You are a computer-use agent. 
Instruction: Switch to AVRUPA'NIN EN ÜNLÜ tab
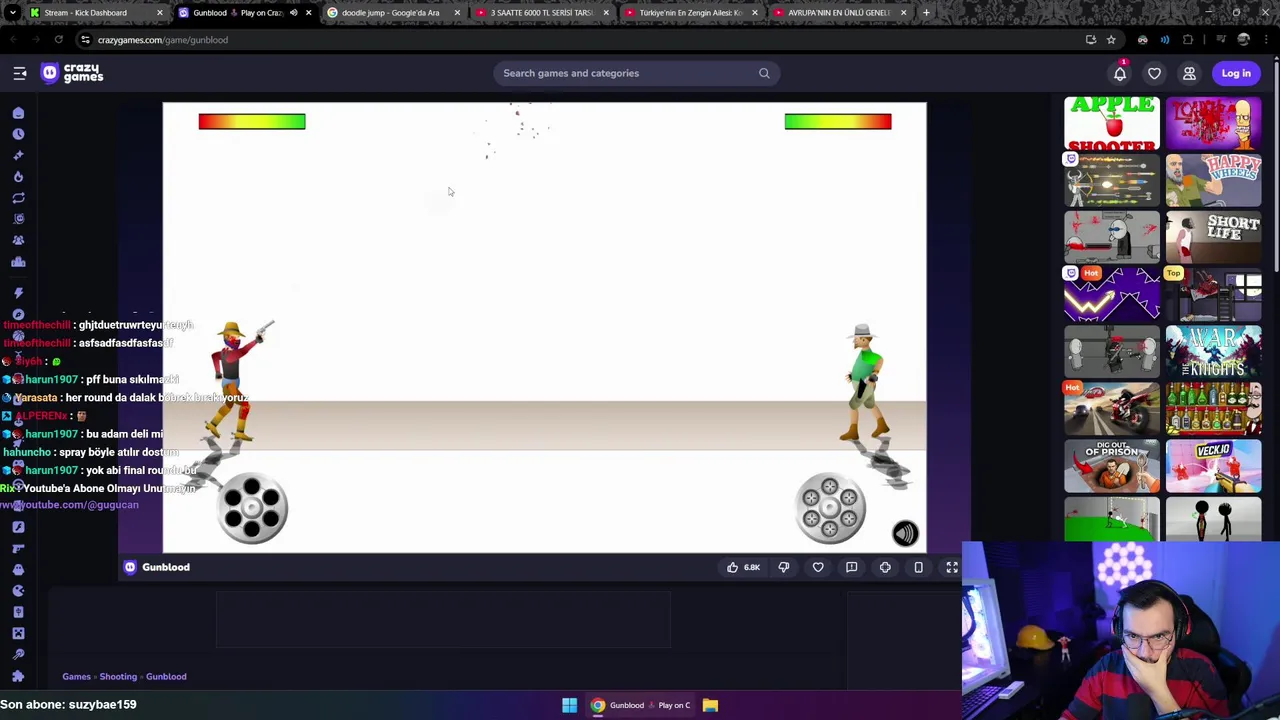click(x=838, y=13)
